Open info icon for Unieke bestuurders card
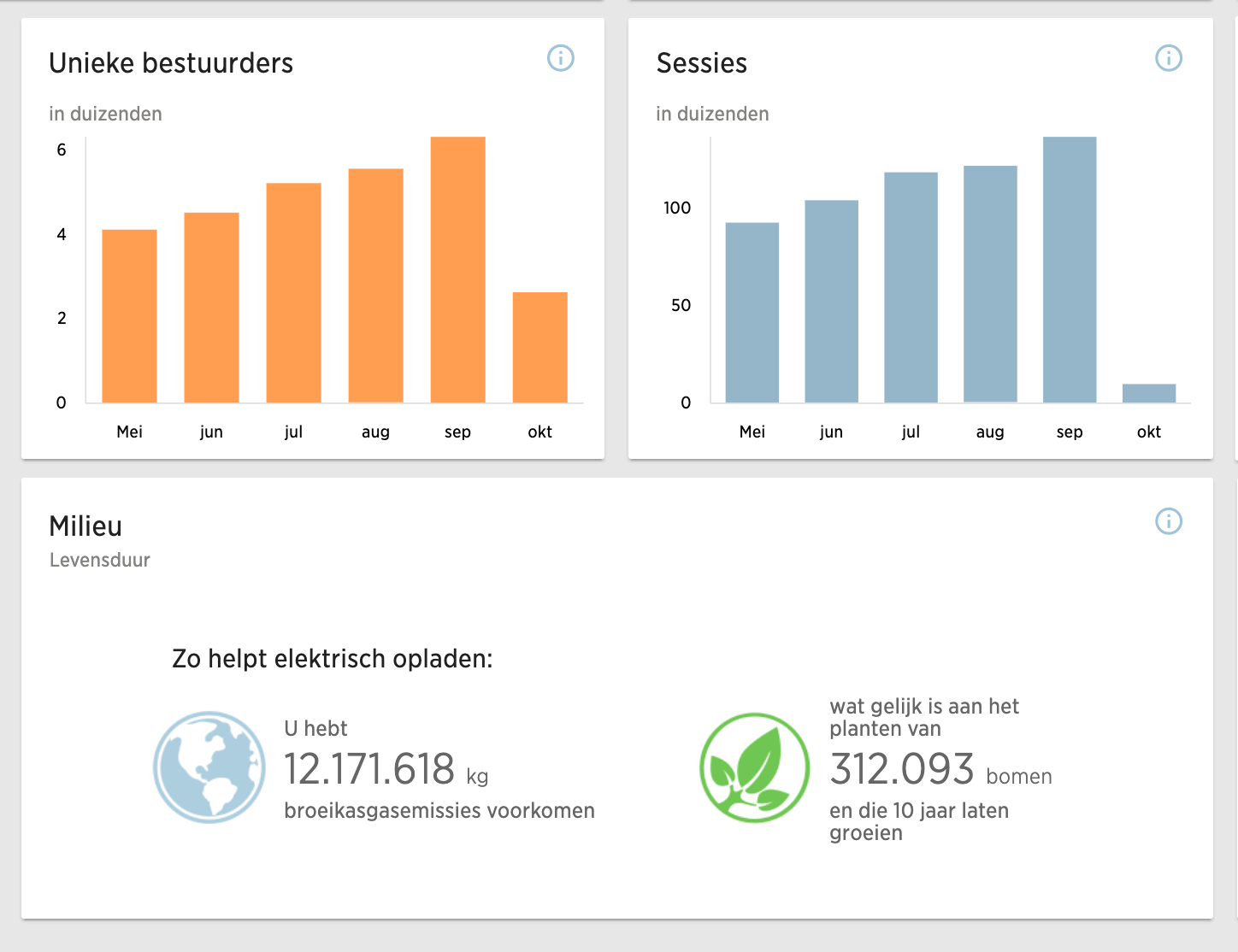Viewport: 1238px width, 952px height. tap(561, 58)
